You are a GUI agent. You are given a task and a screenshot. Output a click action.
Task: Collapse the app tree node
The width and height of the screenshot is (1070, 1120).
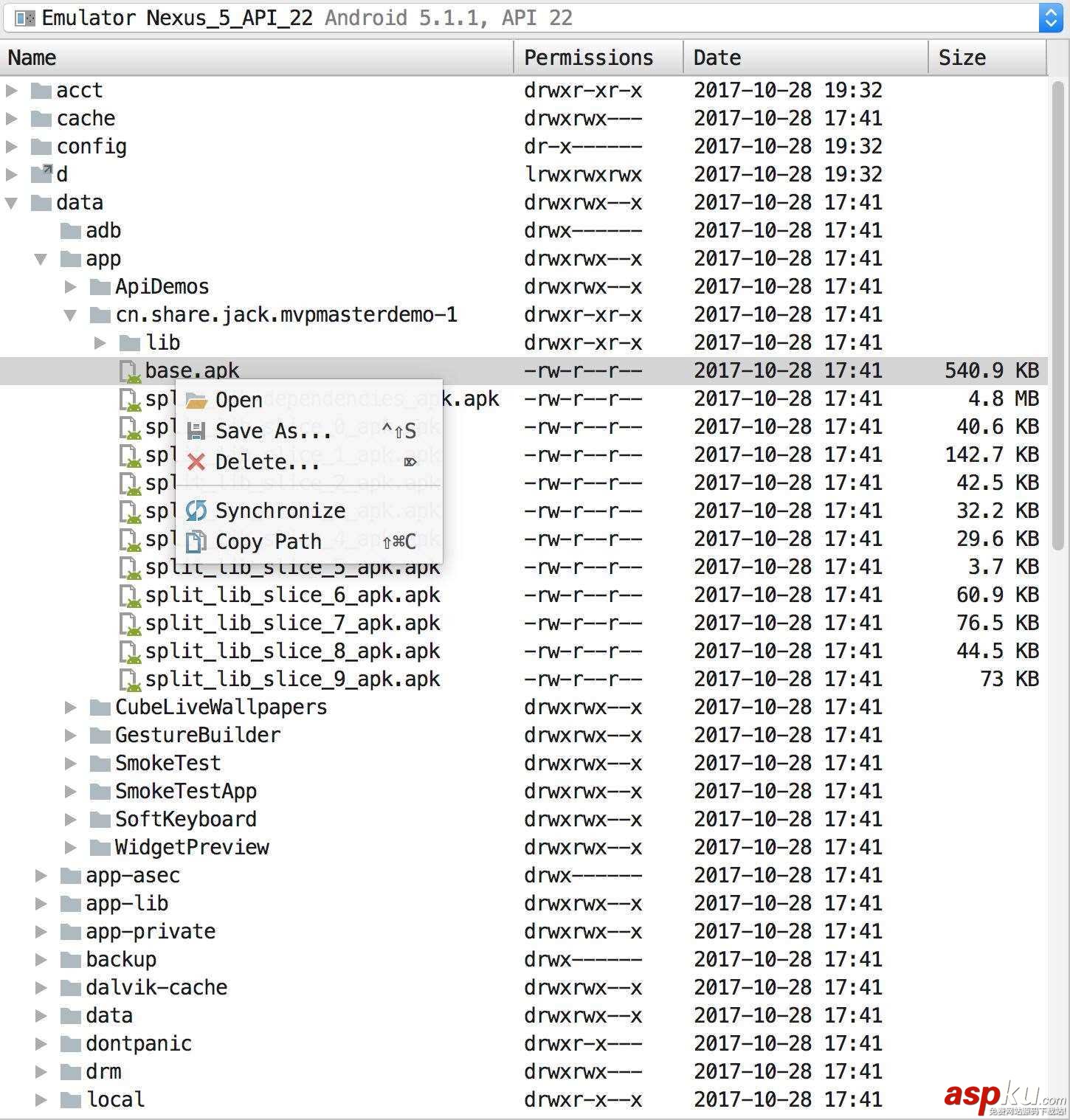(41, 258)
